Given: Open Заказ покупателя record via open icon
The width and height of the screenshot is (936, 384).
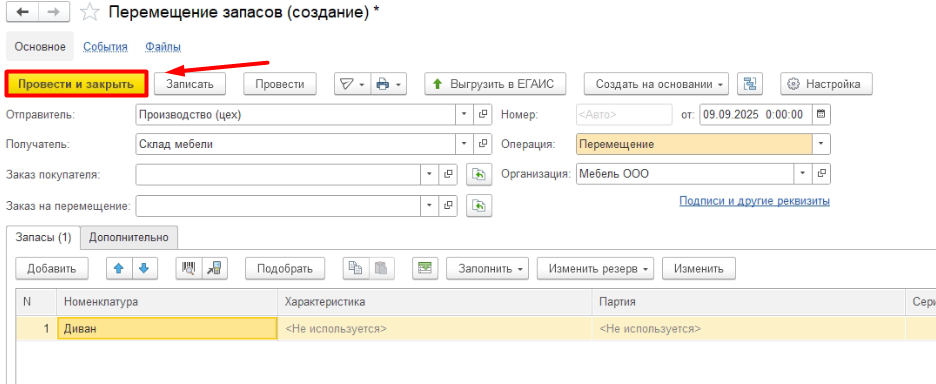Looking at the screenshot, I should 448,174.
